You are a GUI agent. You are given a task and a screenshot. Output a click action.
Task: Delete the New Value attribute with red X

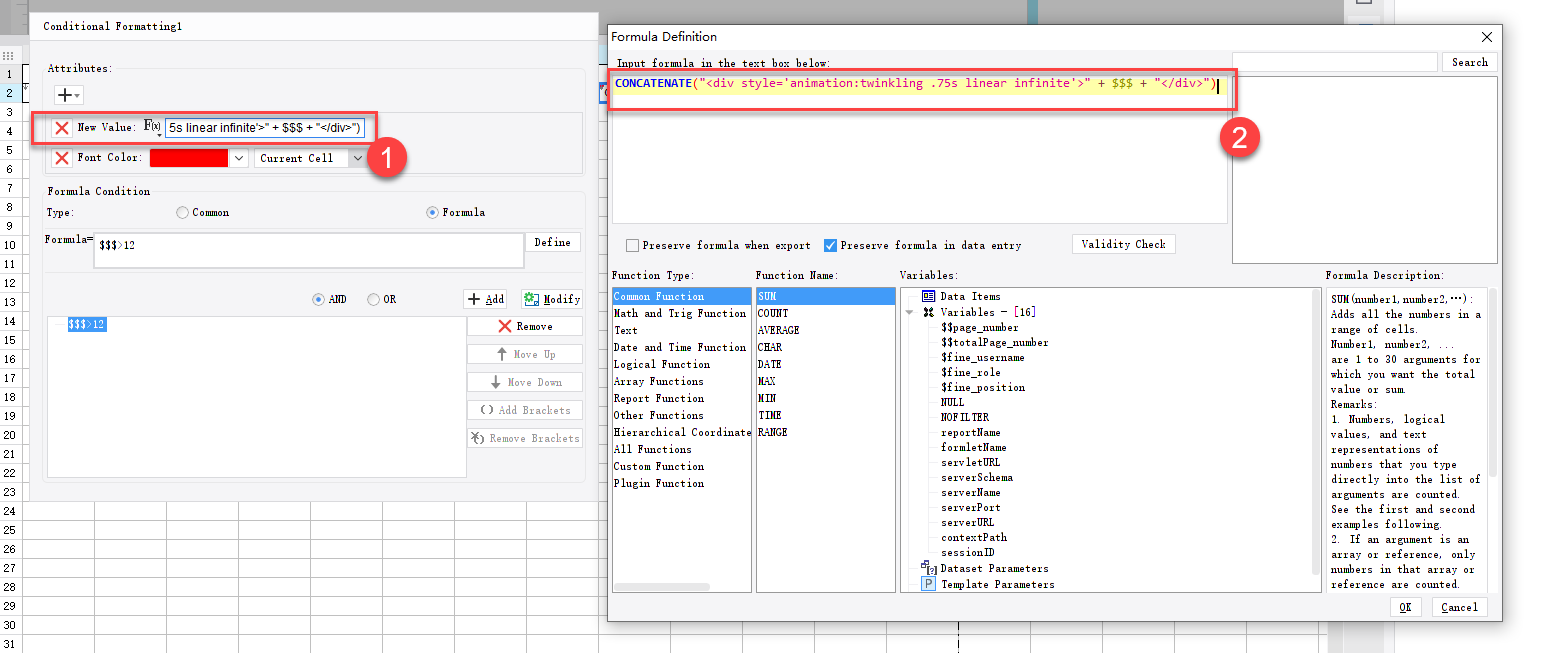pos(63,128)
